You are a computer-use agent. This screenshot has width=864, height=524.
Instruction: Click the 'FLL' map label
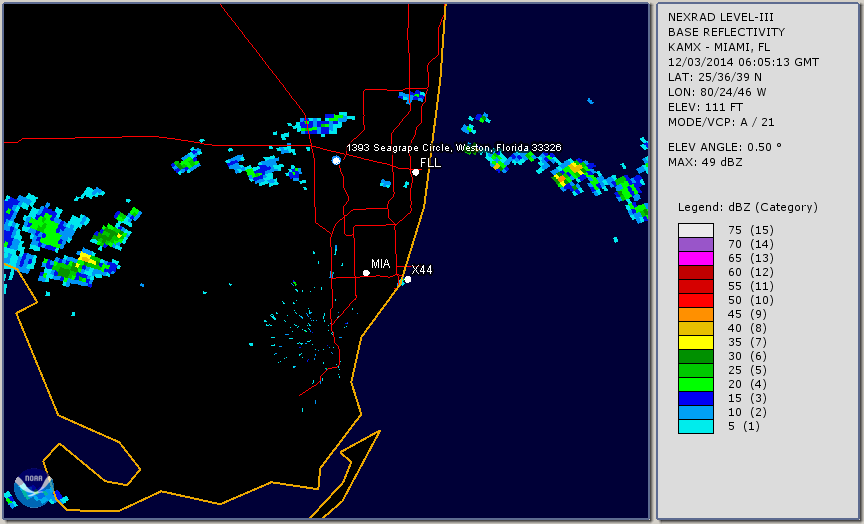click(430, 163)
